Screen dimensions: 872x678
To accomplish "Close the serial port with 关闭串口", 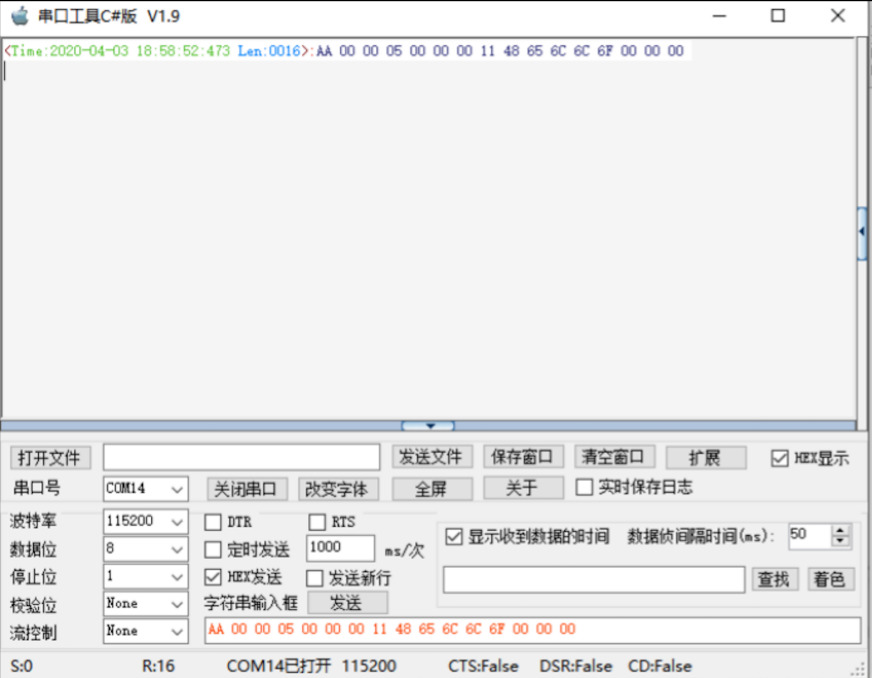I will point(246,489).
